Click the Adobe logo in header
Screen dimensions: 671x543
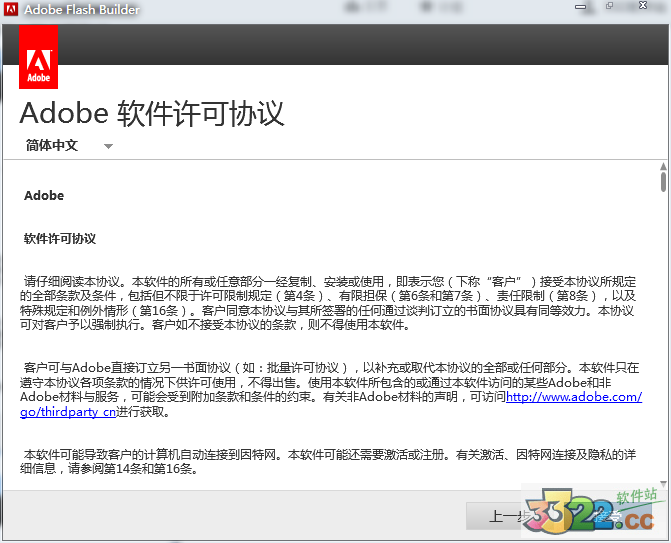click(39, 57)
